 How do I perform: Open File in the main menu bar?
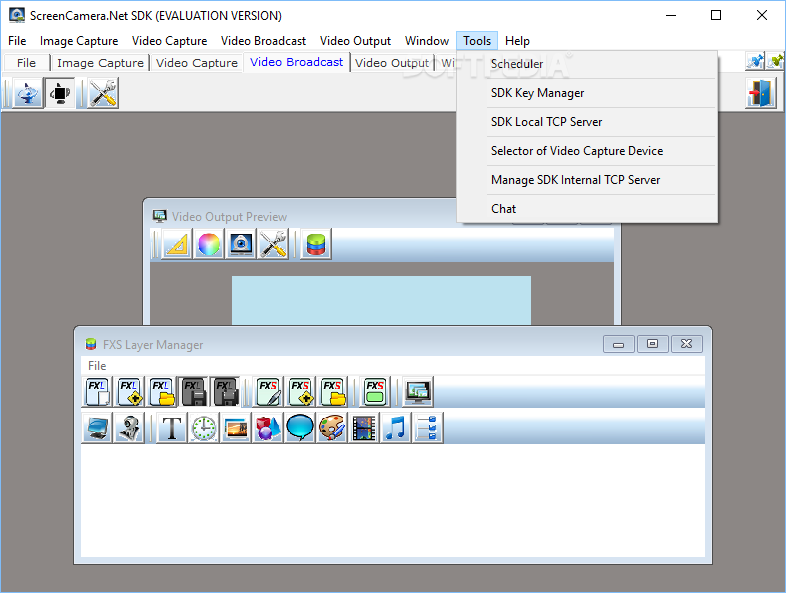[x=17, y=41]
